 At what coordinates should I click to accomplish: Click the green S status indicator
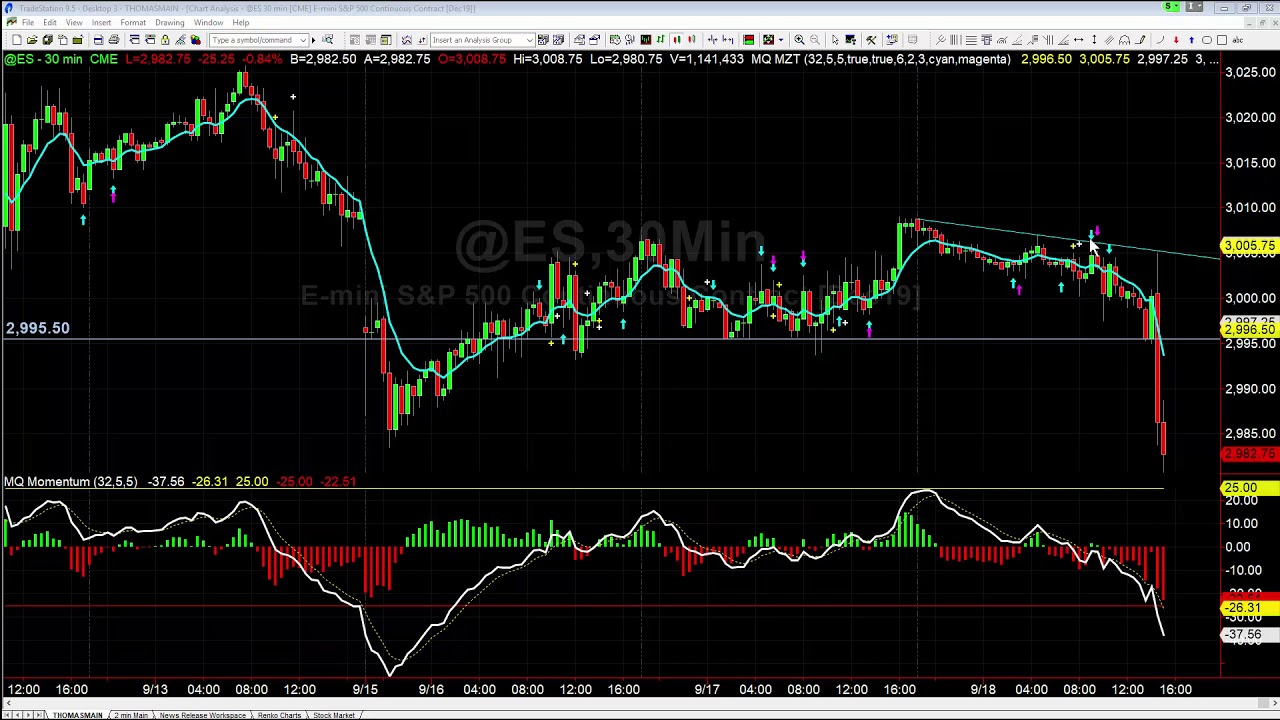coord(1170,8)
